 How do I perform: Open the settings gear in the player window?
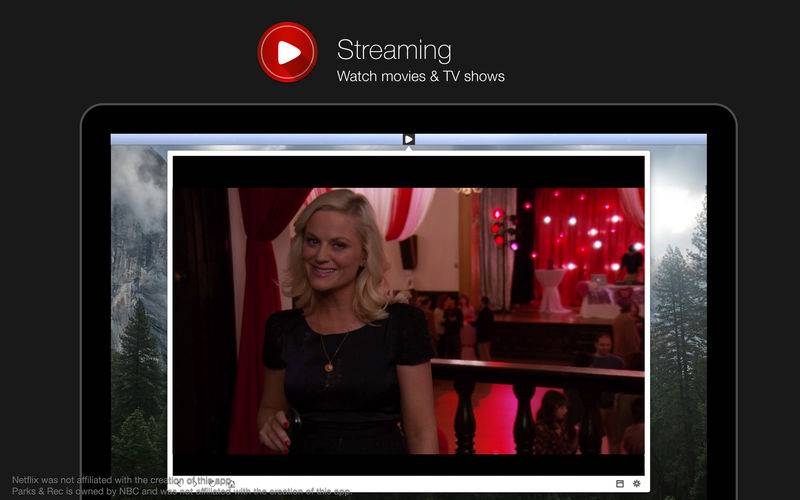636,483
